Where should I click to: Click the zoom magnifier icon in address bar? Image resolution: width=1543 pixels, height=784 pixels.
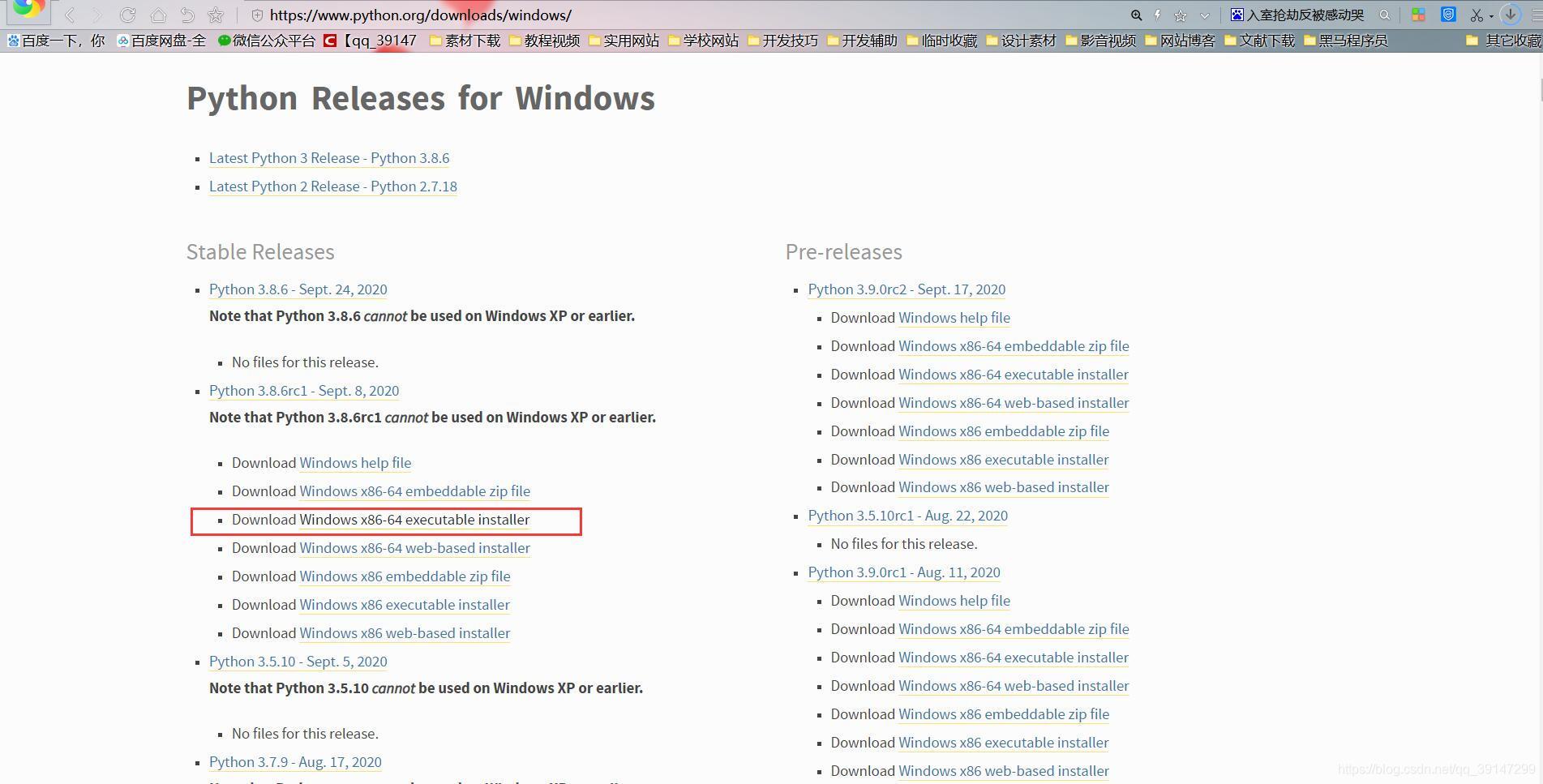pyautogui.click(x=1136, y=15)
